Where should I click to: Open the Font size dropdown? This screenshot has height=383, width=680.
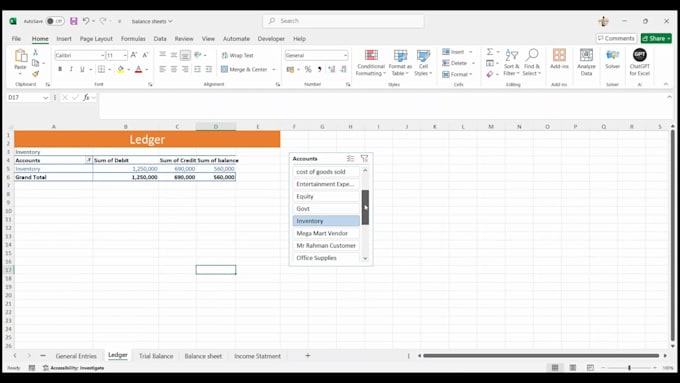(x=125, y=55)
